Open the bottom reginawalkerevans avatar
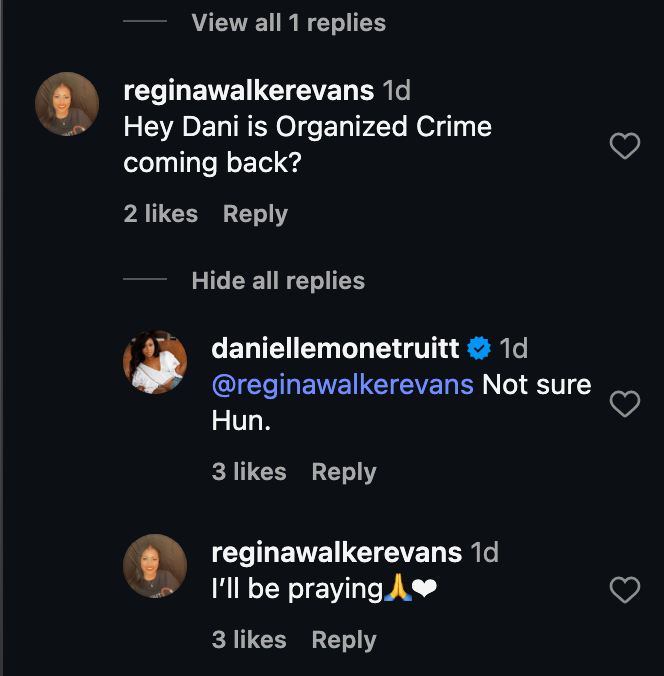This screenshot has height=676, width=664. pos(155,566)
